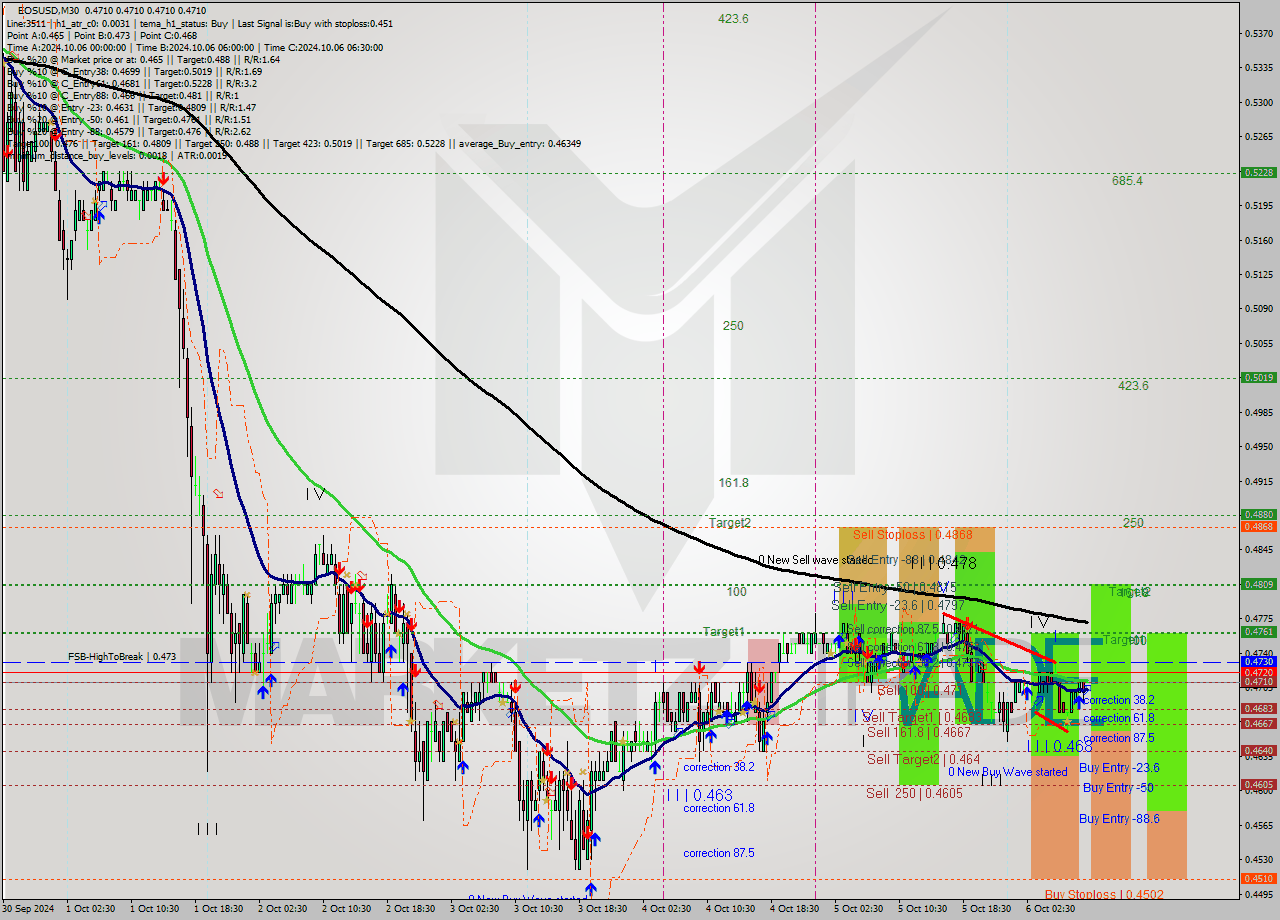1280x920 pixels.
Task: Click the 'Time C:2024.10.06 06:30:00' text
Action: [325, 47]
